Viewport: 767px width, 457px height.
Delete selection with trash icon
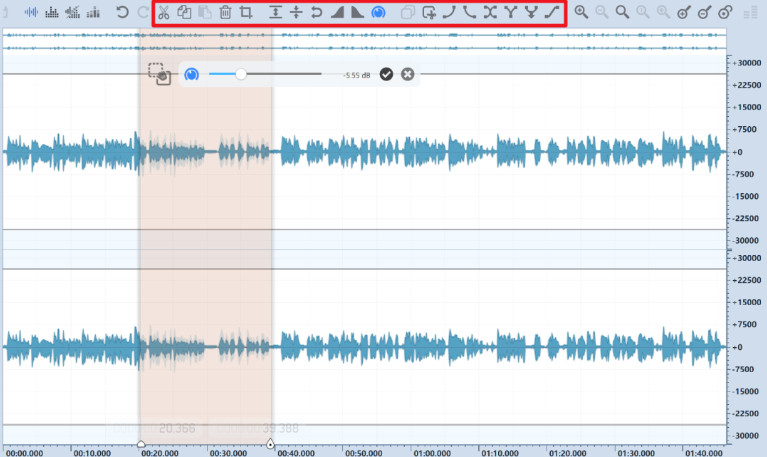click(225, 12)
